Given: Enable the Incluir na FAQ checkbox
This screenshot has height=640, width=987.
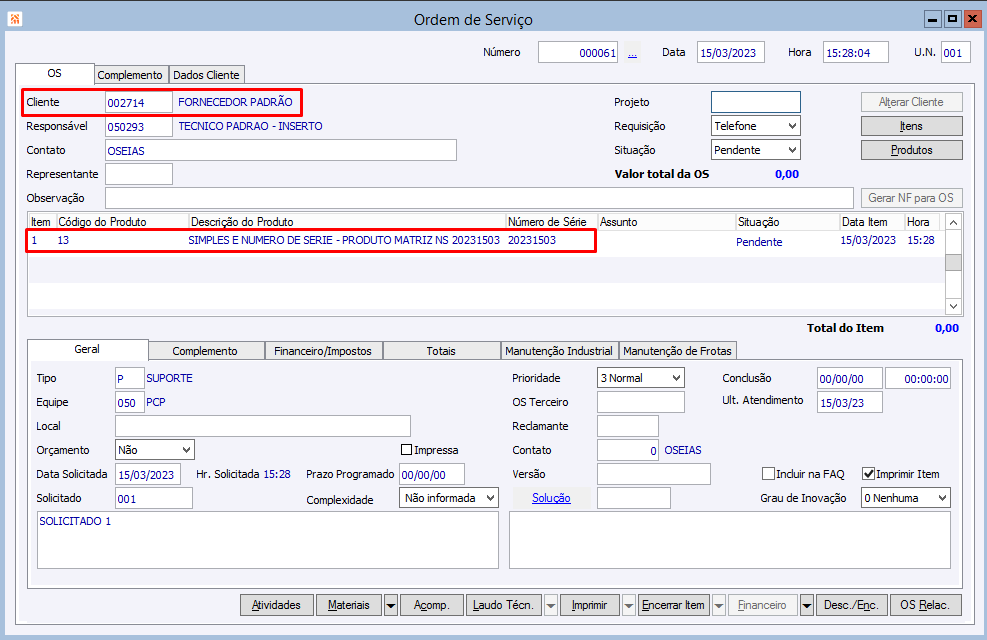Looking at the screenshot, I should click(768, 474).
